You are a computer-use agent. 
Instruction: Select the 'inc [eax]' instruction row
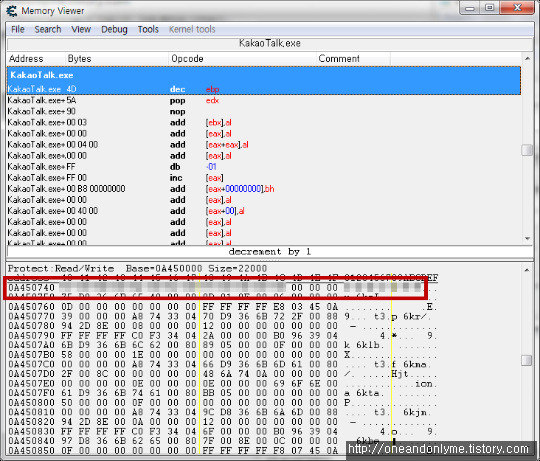pyautogui.click(x=264, y=178)
